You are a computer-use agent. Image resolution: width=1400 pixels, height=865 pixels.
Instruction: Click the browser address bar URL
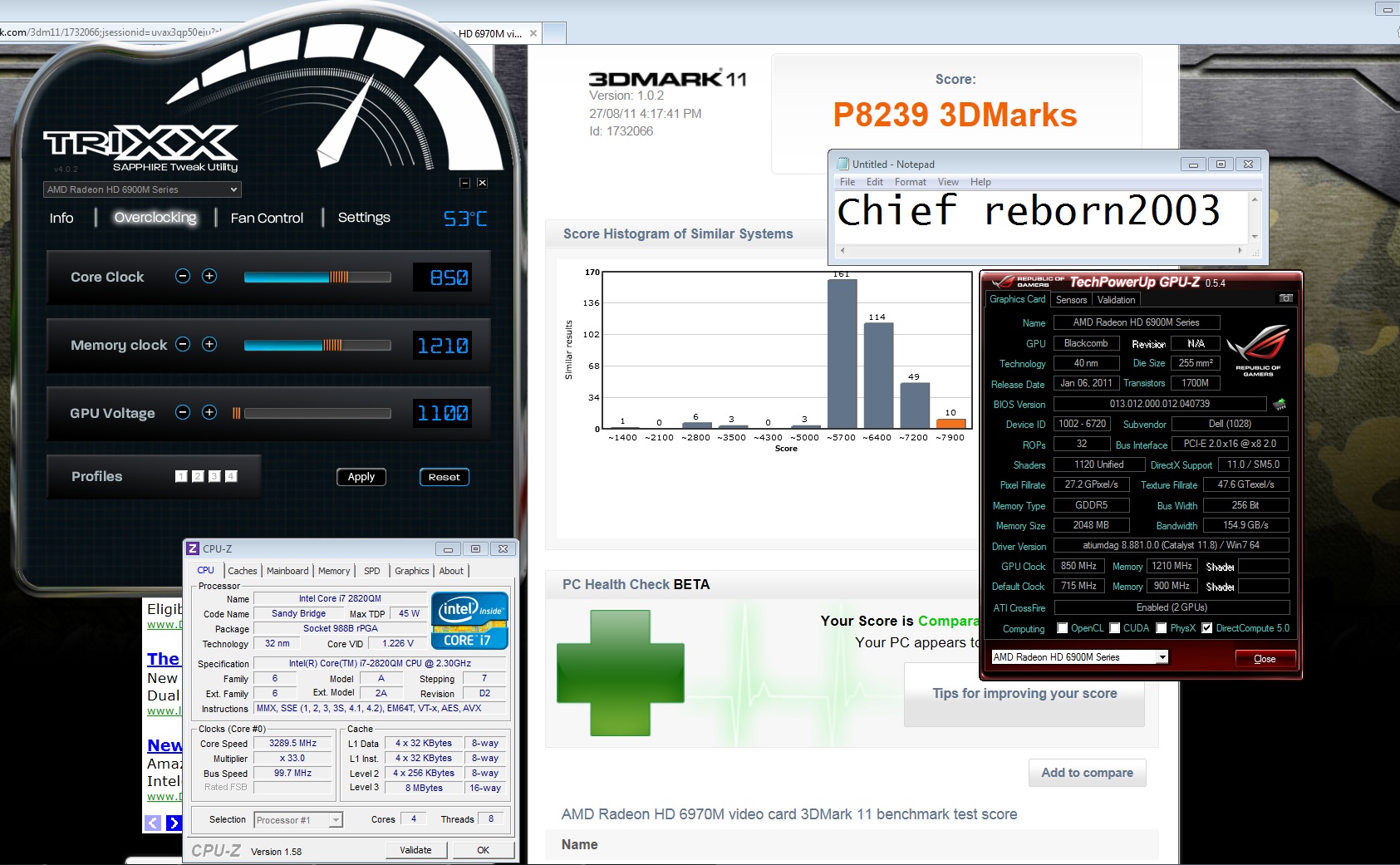pyautogui.click(x=111, y=32)
